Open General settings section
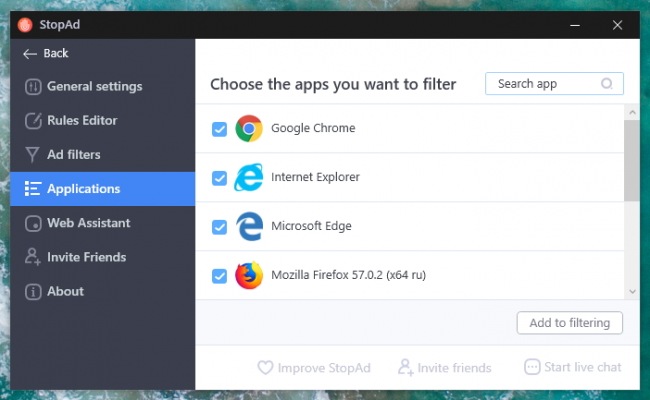The image size is (650, 400). (x=102, y=87)
